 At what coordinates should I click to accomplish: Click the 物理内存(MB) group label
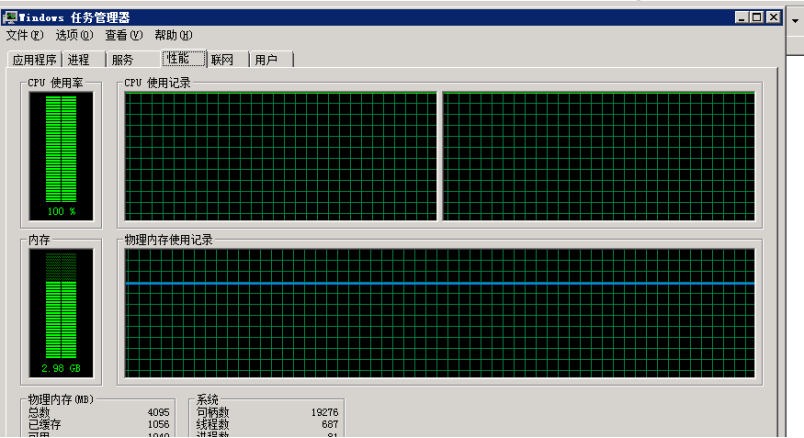point(61,400)
